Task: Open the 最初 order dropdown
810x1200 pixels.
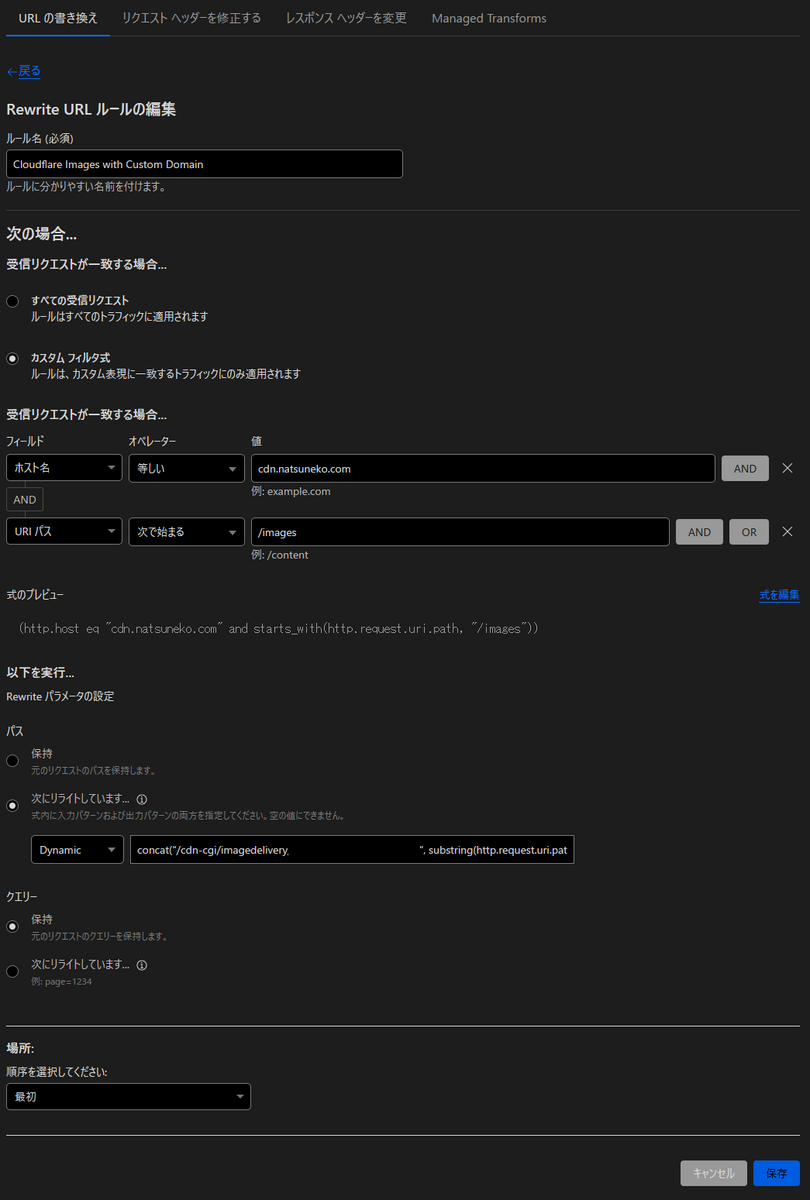Action: pyautogui.click(x=128, y=1096)
